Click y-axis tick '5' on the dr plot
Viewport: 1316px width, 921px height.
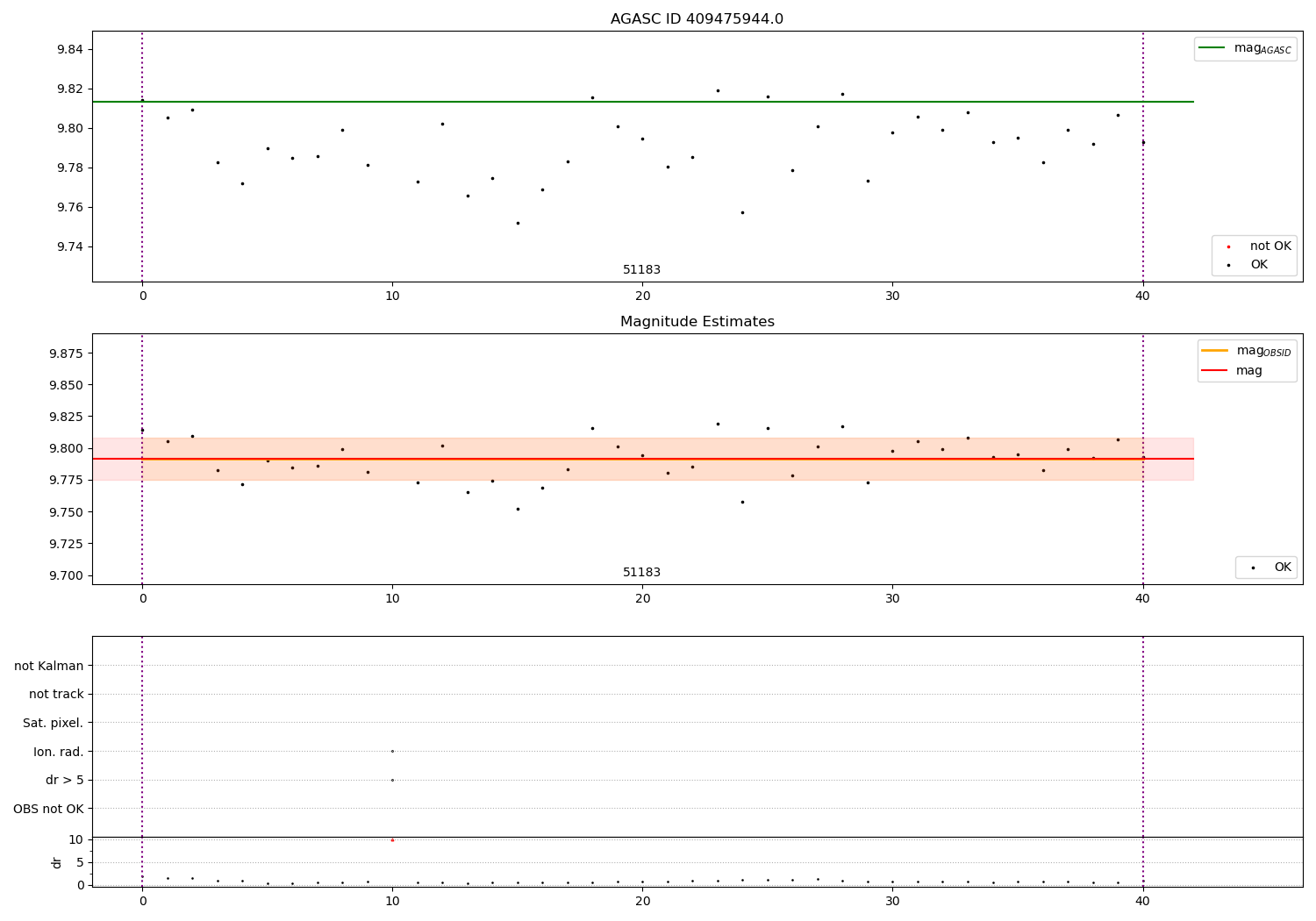[80, 863]
